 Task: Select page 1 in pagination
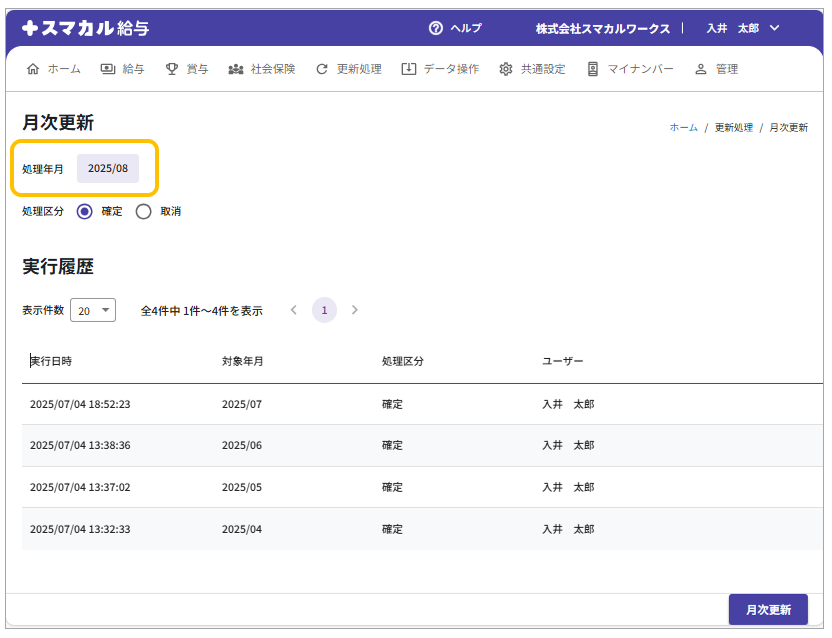[324, 310]
